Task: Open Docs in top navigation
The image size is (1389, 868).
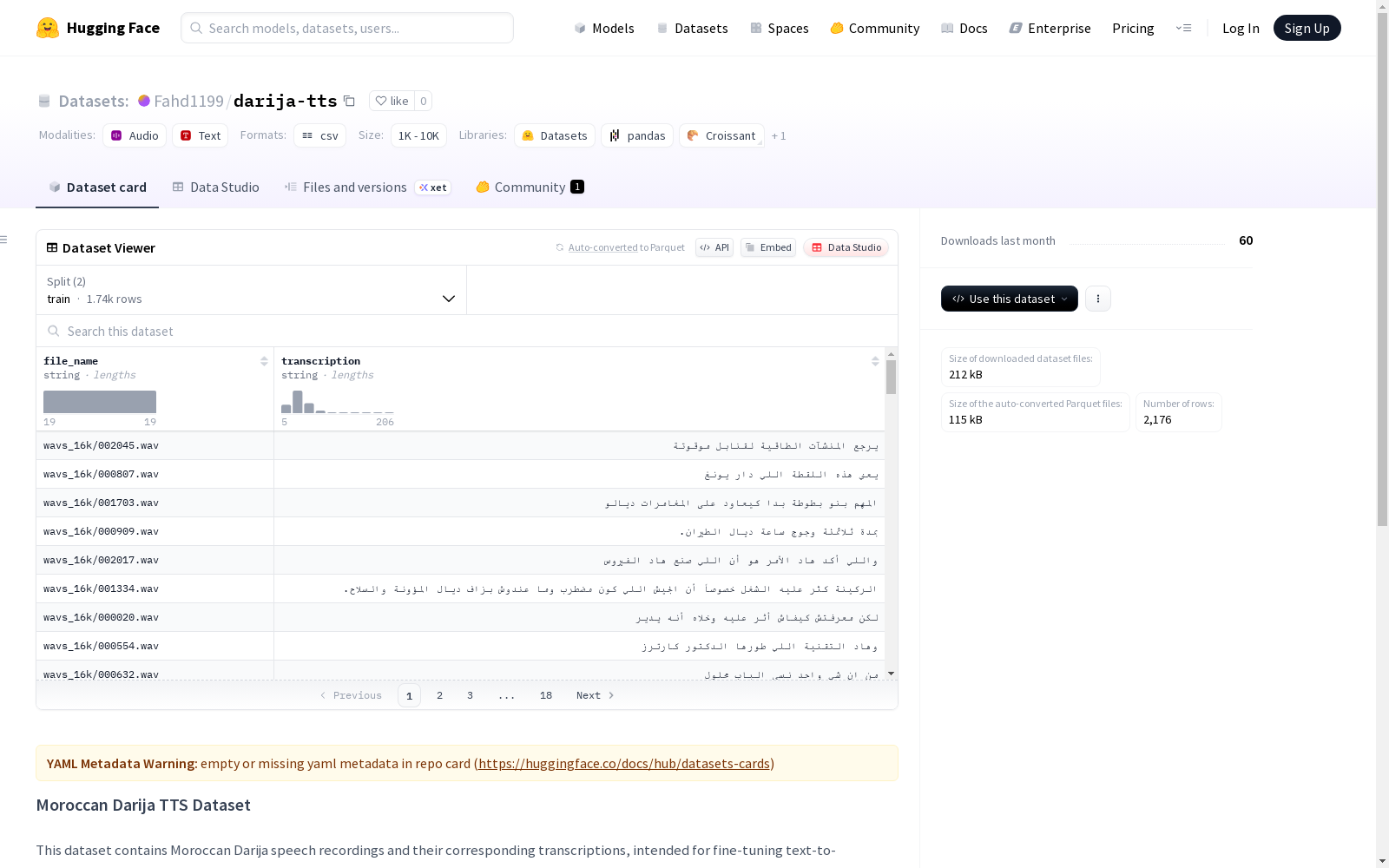Action: click(x=964, y=28)
